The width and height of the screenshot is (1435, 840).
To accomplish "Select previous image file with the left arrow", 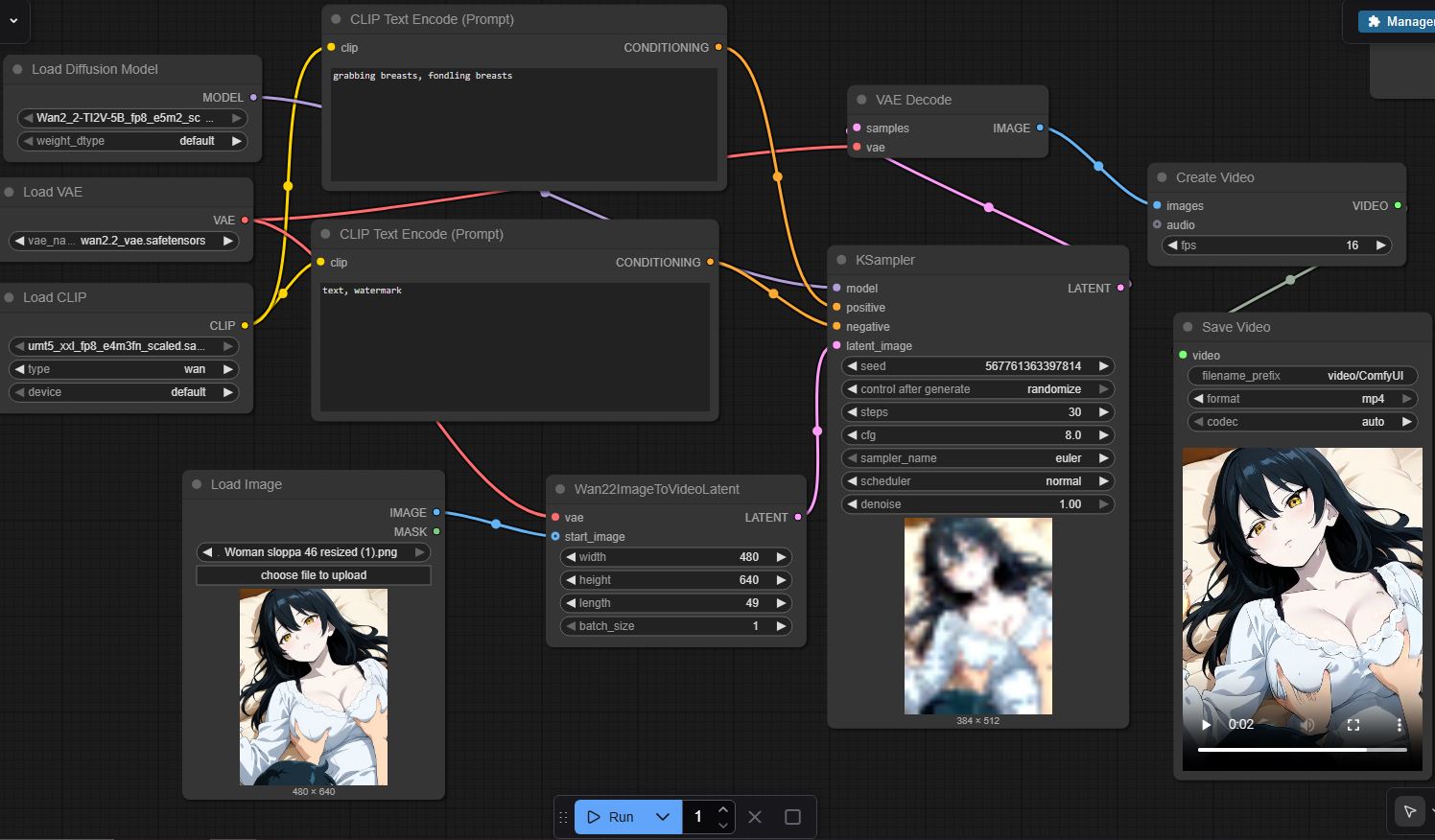I will 207,552.
